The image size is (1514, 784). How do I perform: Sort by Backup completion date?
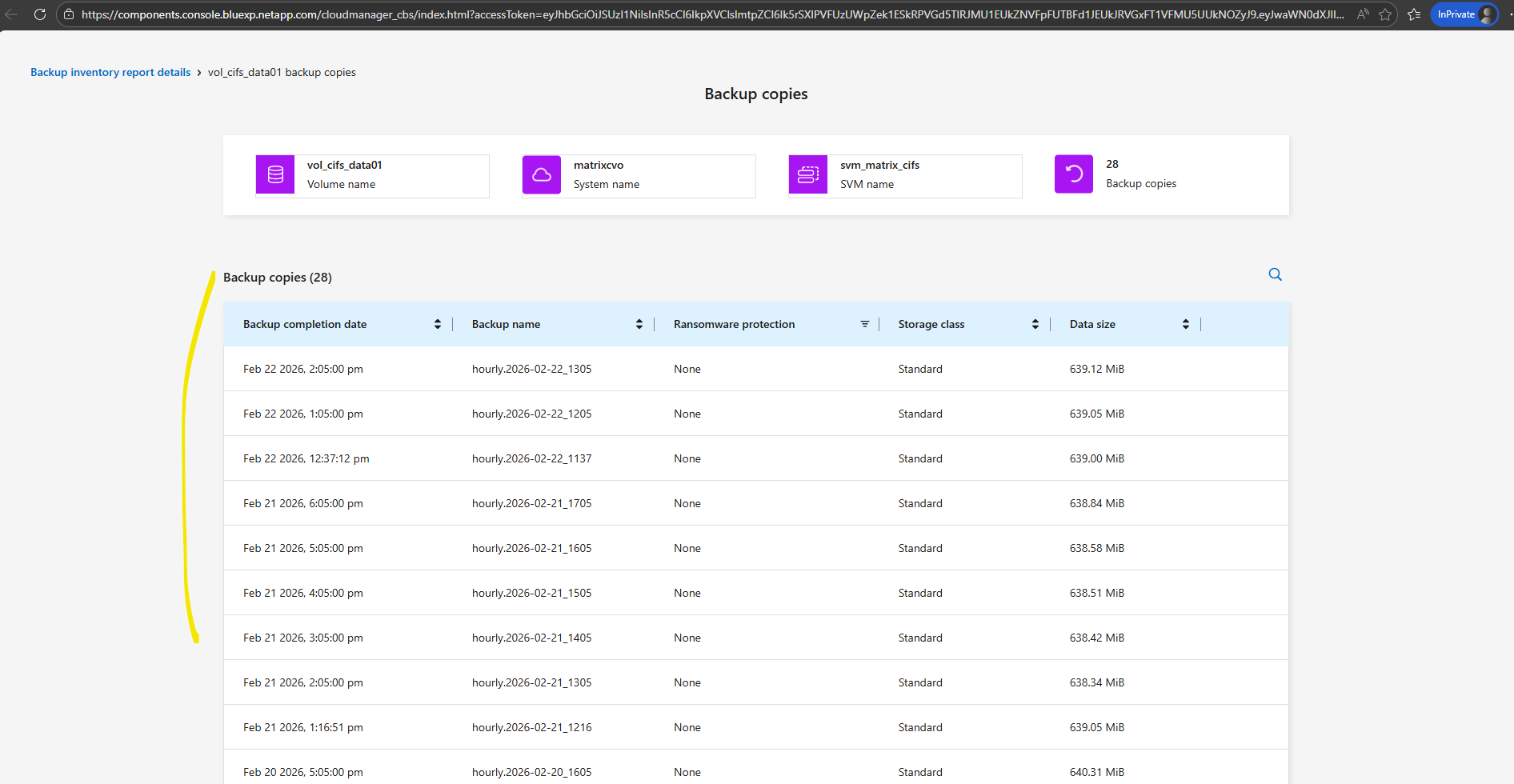tap(437, 324)
